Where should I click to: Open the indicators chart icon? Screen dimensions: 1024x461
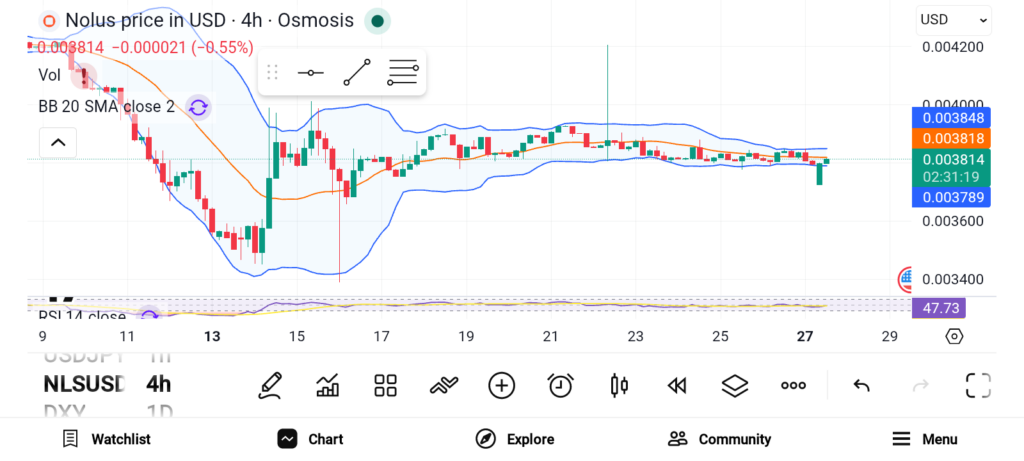[327, 385]
